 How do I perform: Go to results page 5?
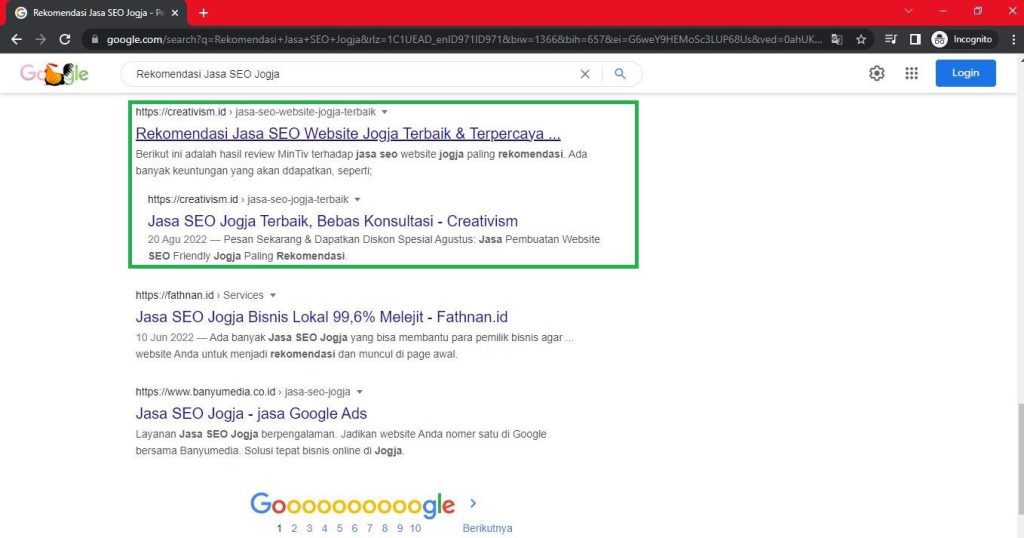click(339, 528)
